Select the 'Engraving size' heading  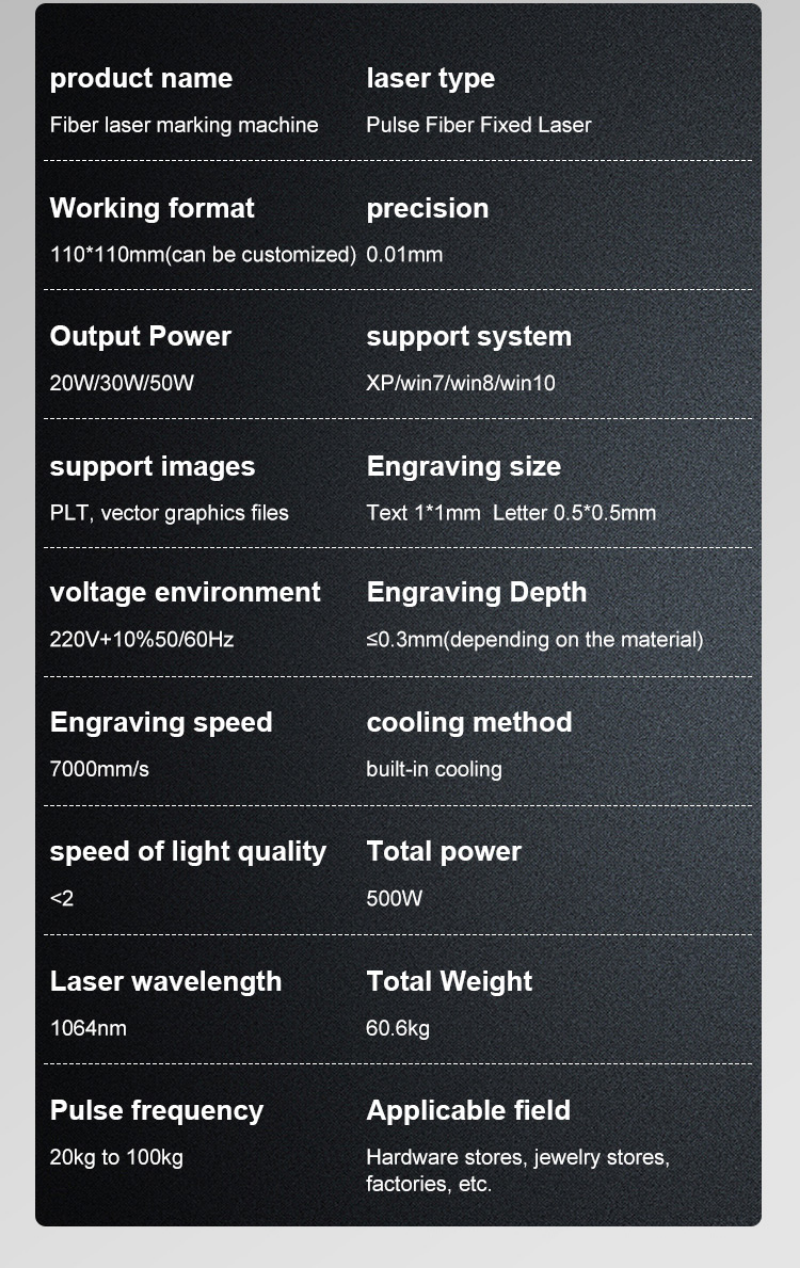(463, 466)
